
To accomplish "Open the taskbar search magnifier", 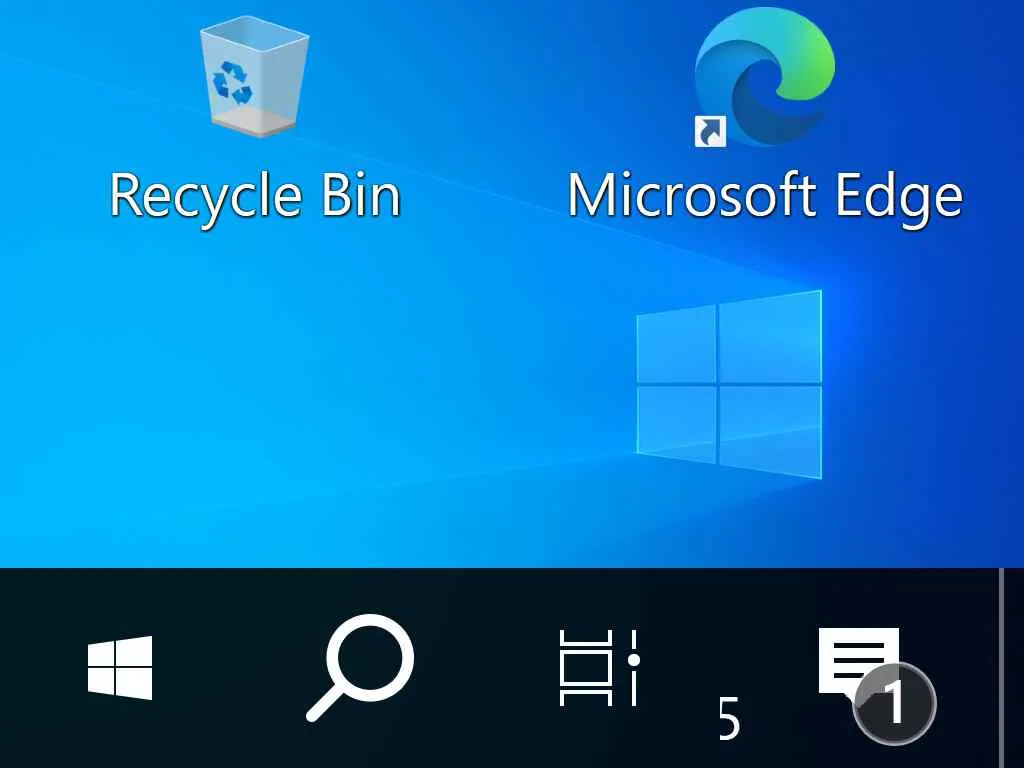I will 360,667.
